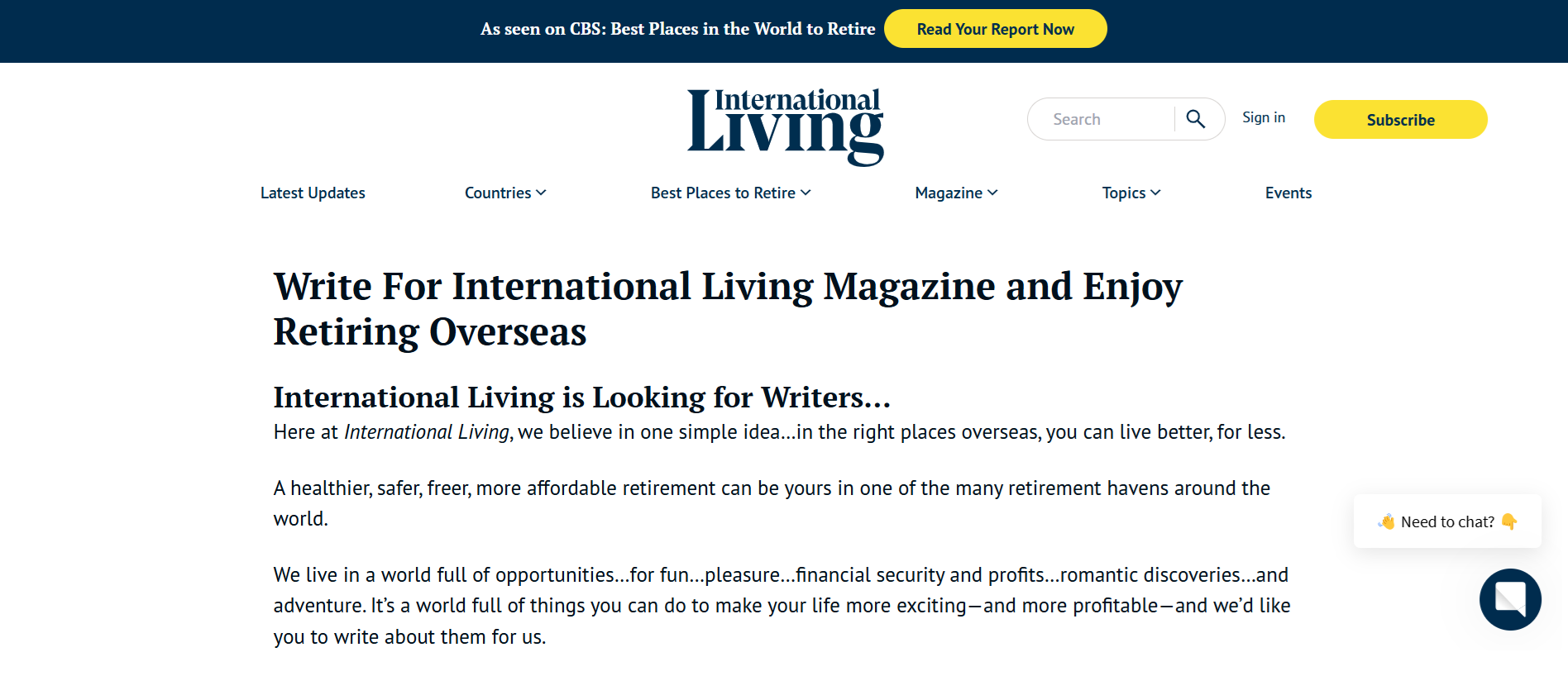The height and width of the screenshot is (676, 1568).
Task: Expand the Countries dropdown menu
Action: 505,193
